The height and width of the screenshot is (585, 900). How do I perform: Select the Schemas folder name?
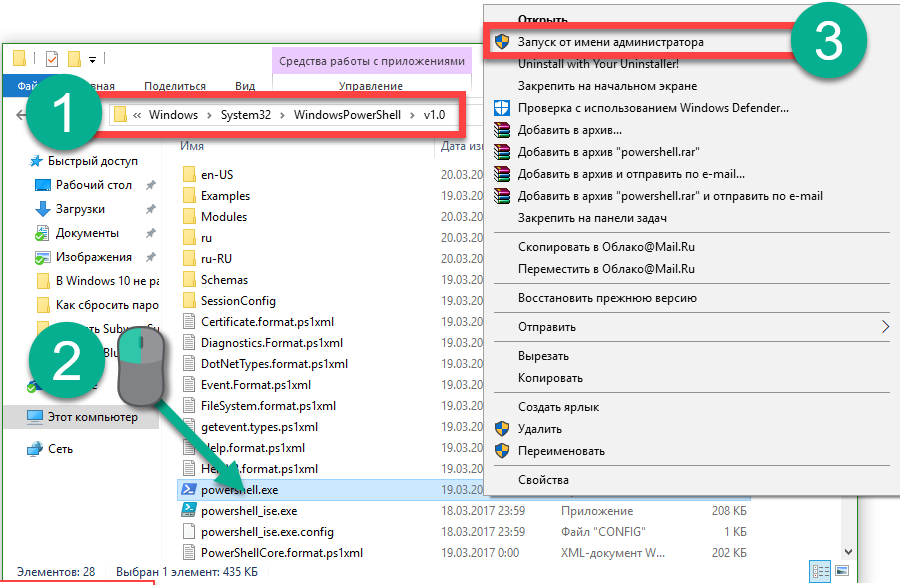(x=224, y=280)
